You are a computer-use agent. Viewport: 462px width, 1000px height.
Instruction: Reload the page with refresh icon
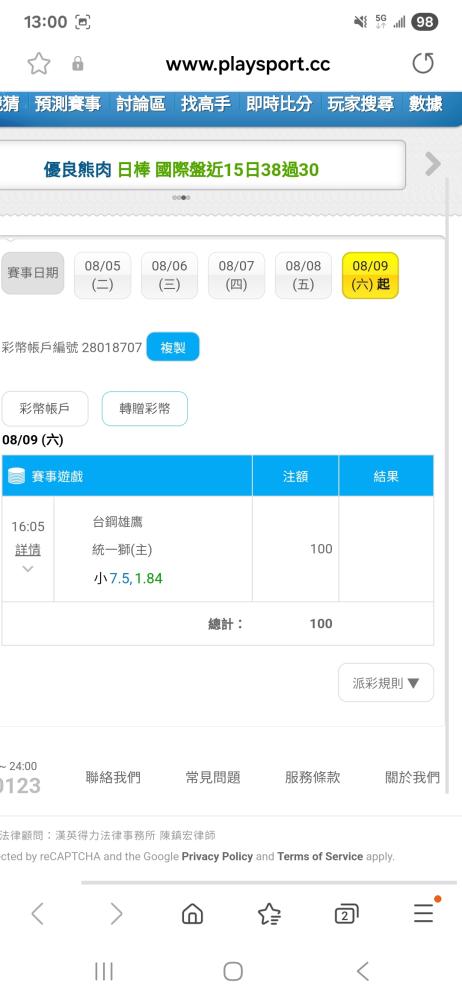[422, 64]
